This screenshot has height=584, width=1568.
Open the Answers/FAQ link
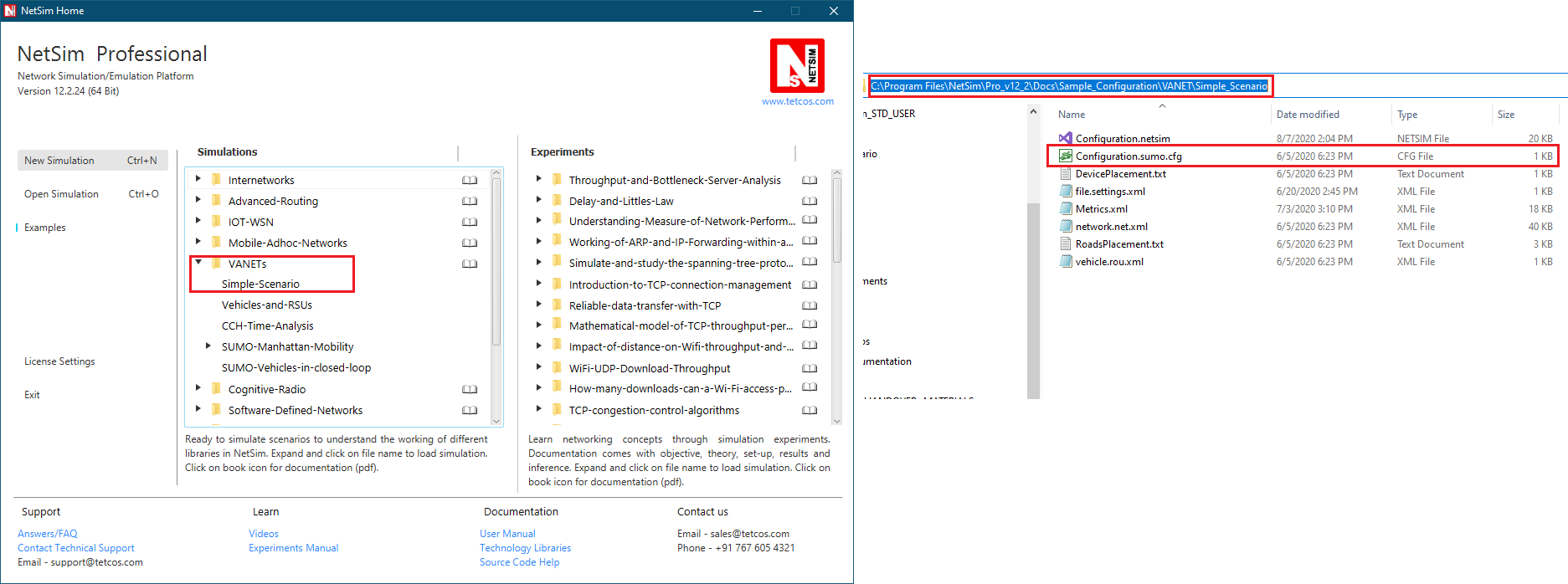tap(48, 534)
